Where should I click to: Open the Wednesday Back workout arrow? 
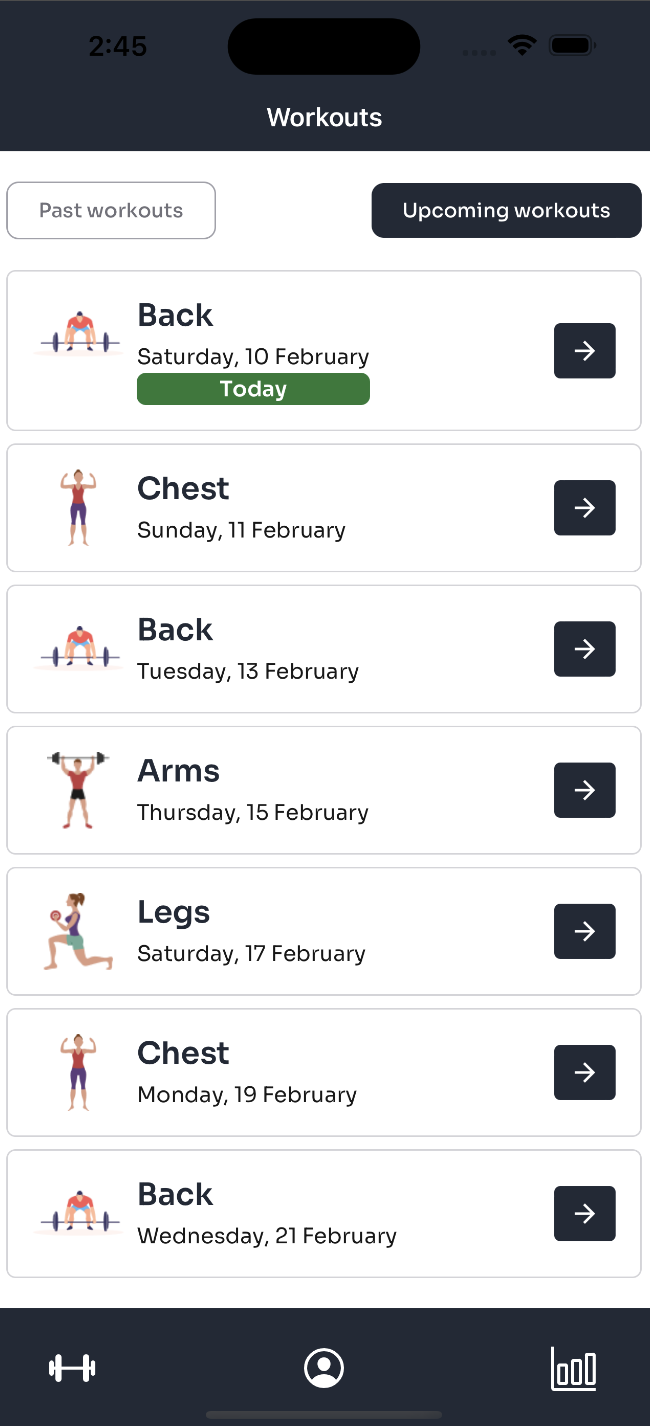[x=584, y=1213]
